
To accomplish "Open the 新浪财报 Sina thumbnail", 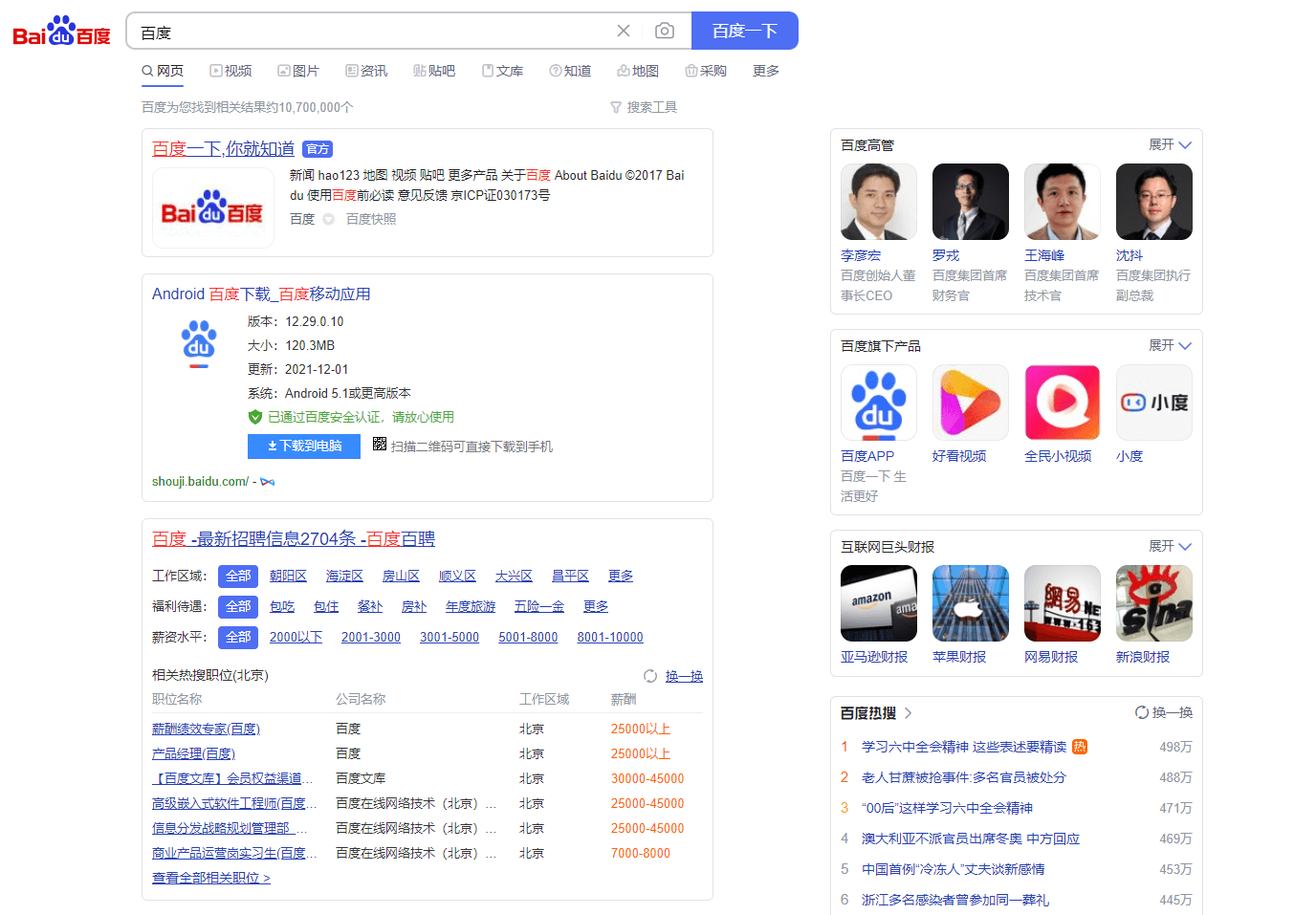I will click(1153, 603).
